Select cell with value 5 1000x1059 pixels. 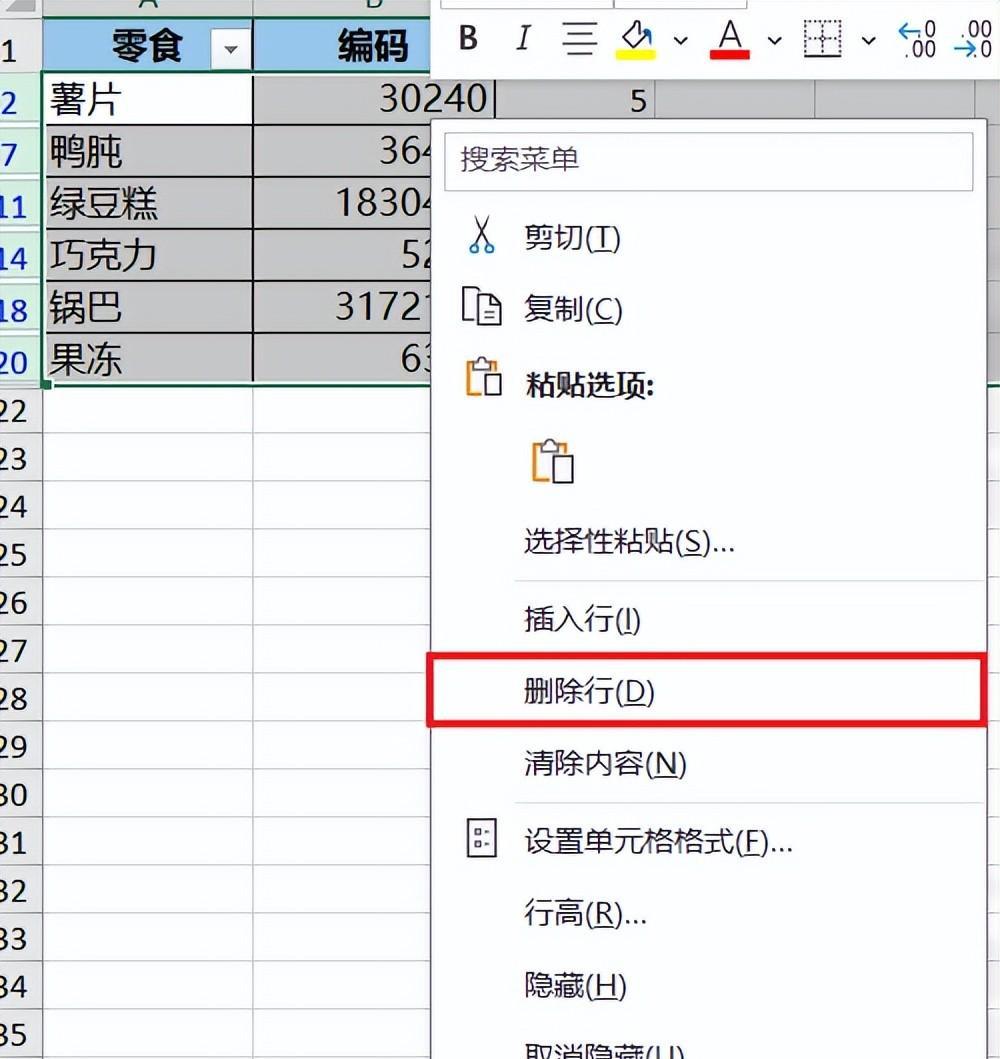tap(575, 99)
